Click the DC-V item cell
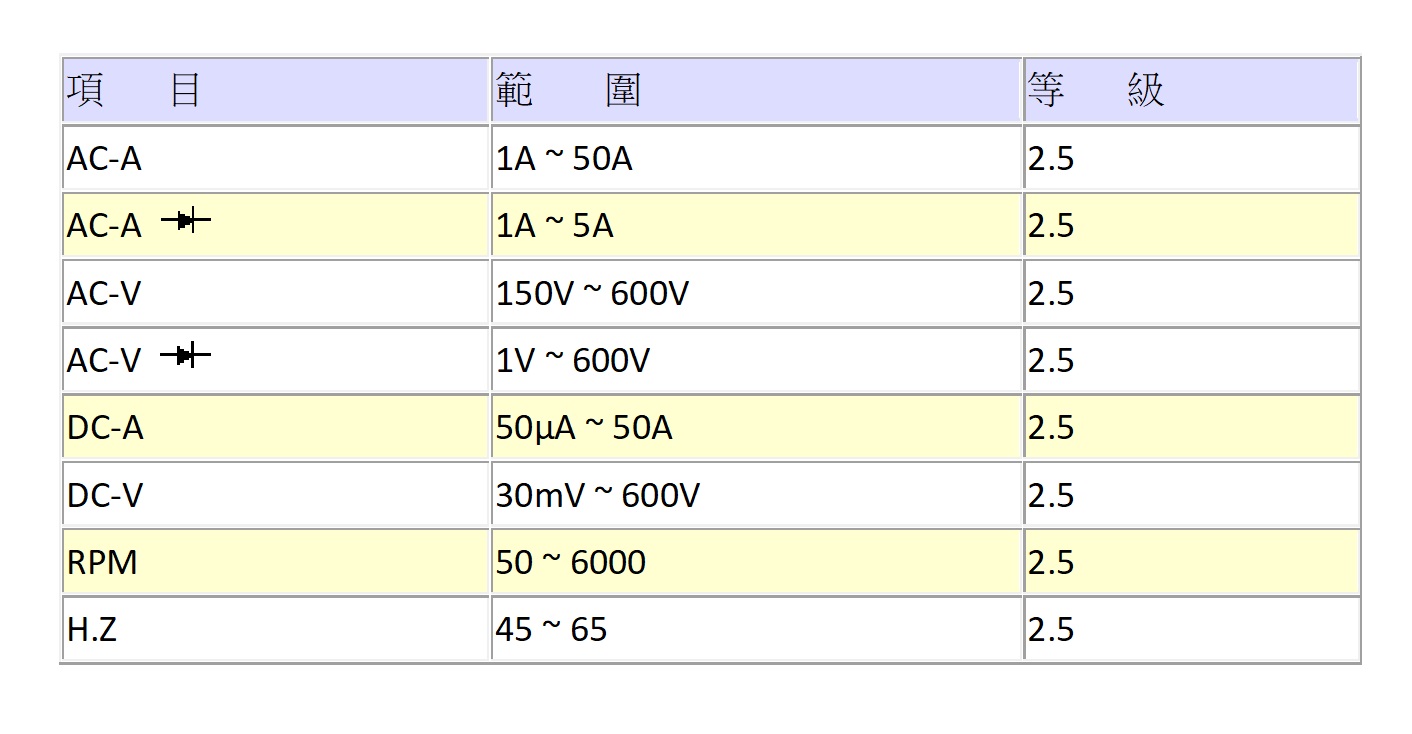 click(105, 495)
